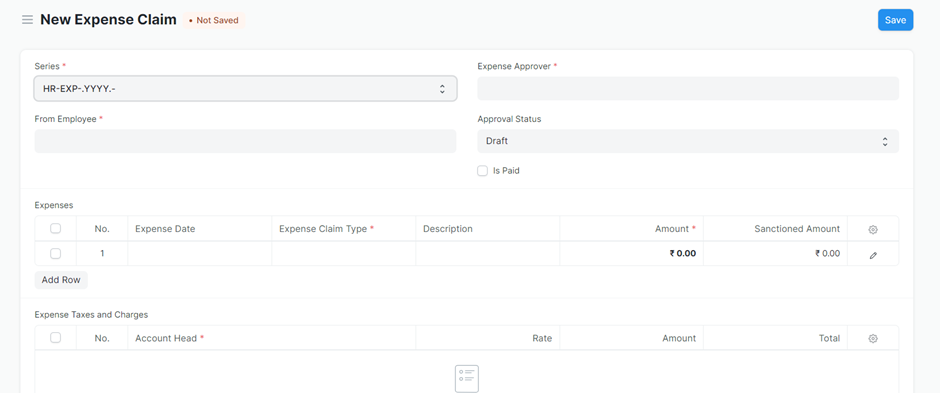
Task: Open the hamburger sidebar menu icon
Action: click(27, 20)
